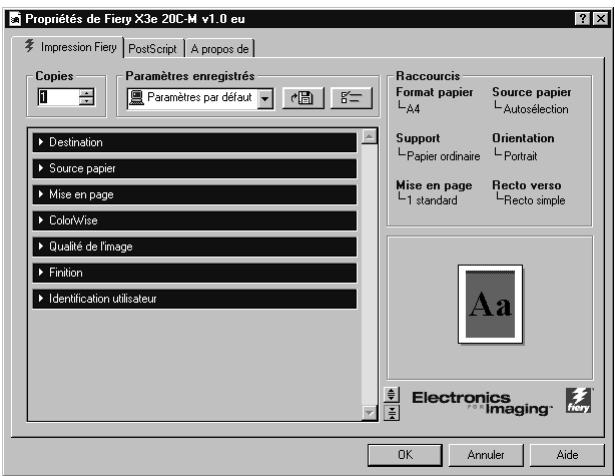Screen dimensions: 615x476
Task: Click the Electronics for Imaging logo
Action: pyautogui.click(x=482, y=403)
